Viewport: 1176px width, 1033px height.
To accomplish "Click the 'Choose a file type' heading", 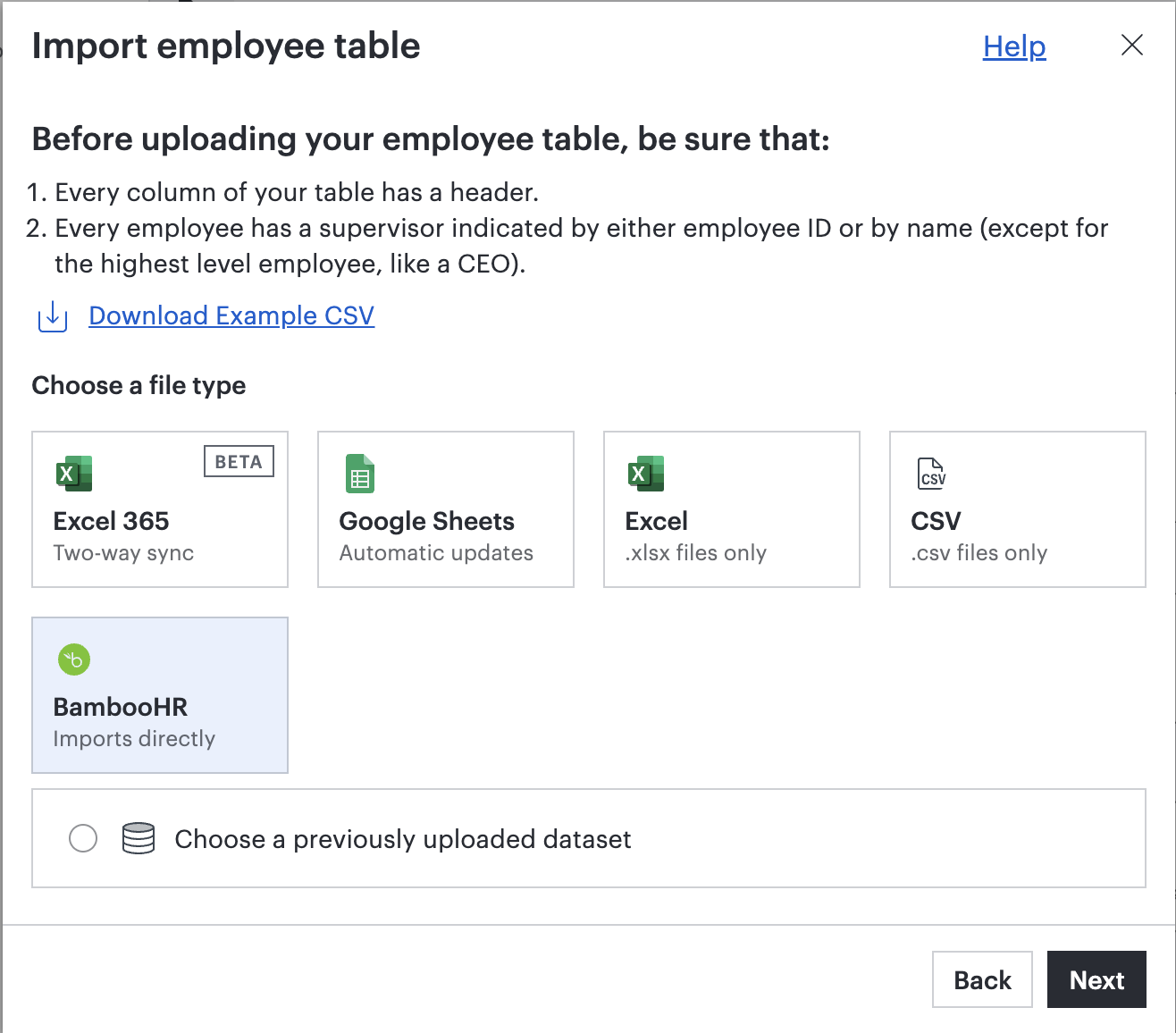I will click(x=139, y=385).
